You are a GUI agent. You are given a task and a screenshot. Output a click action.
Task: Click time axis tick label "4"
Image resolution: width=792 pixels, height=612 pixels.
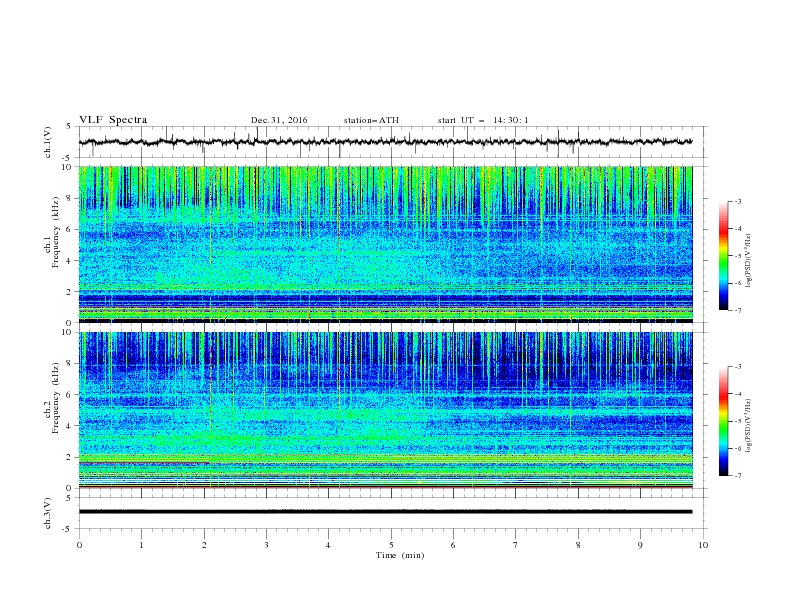(x=329, y=545)
